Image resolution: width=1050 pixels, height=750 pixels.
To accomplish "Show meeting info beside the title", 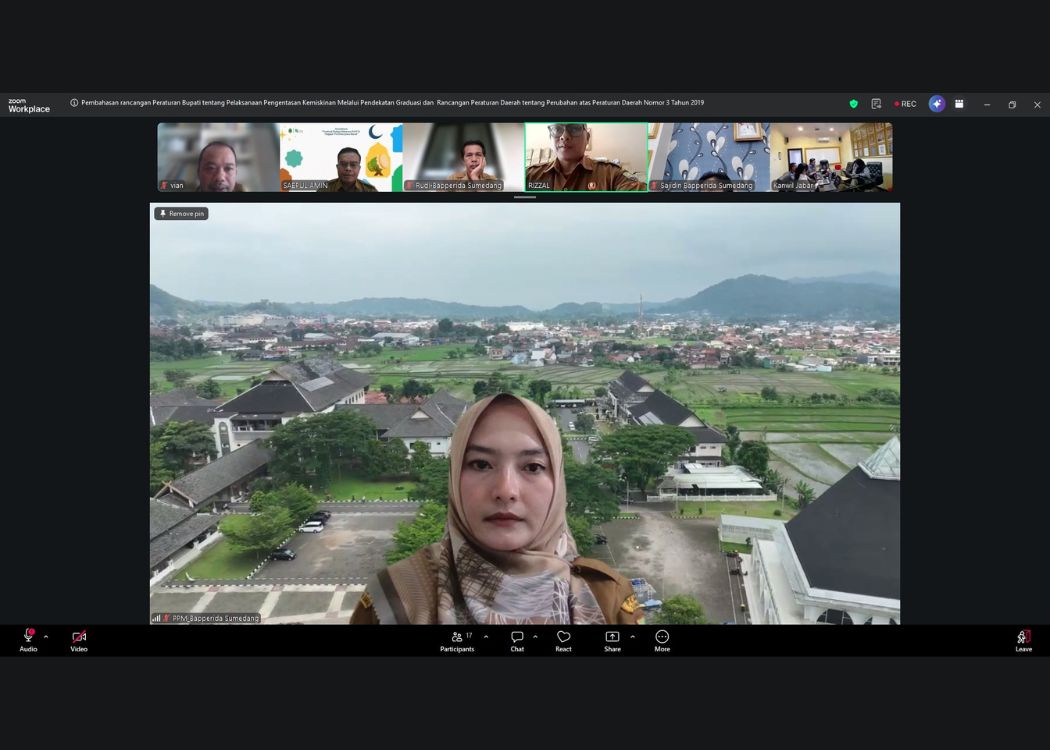I will click(74, 103).
